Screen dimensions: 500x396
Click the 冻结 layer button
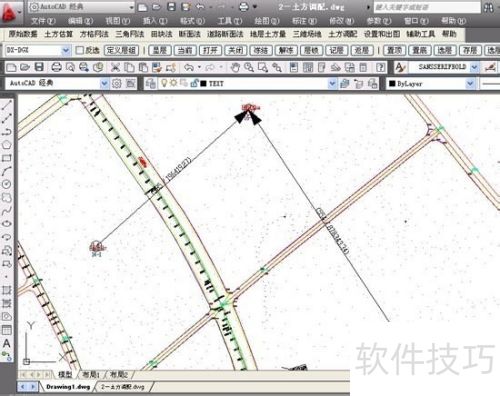[261, 50]
